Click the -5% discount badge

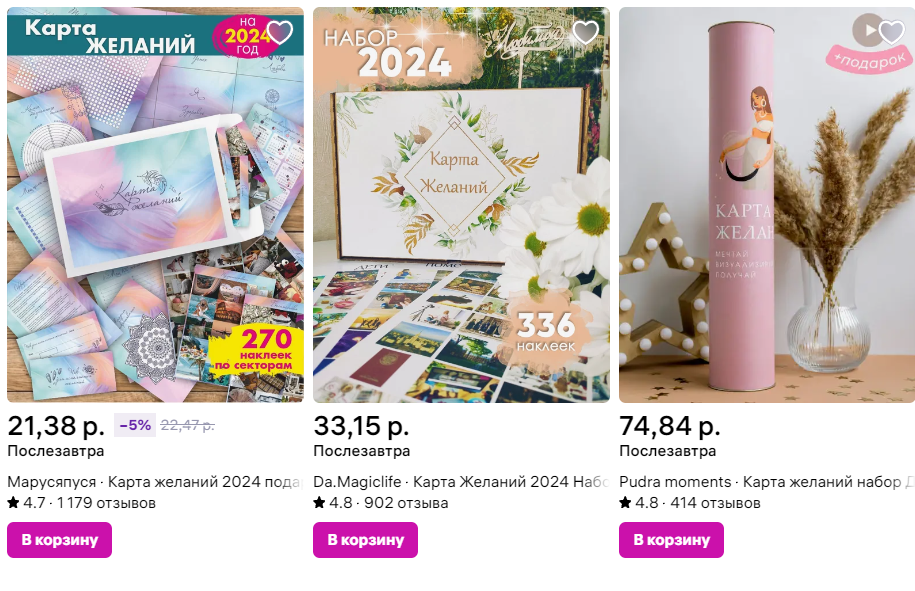[135, 425]
